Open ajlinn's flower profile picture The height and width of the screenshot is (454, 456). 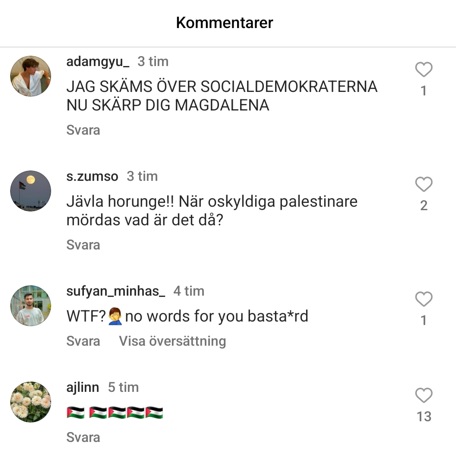[x=31, y=402]
